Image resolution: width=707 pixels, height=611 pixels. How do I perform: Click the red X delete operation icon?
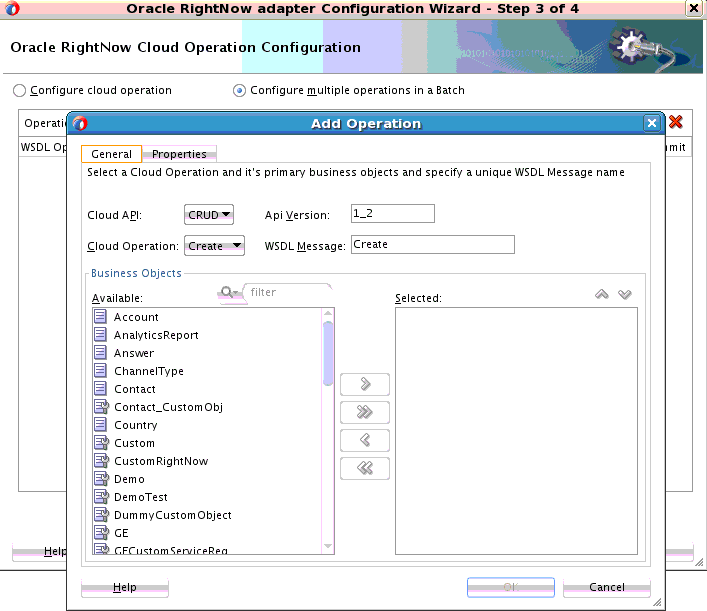[675, 122]
